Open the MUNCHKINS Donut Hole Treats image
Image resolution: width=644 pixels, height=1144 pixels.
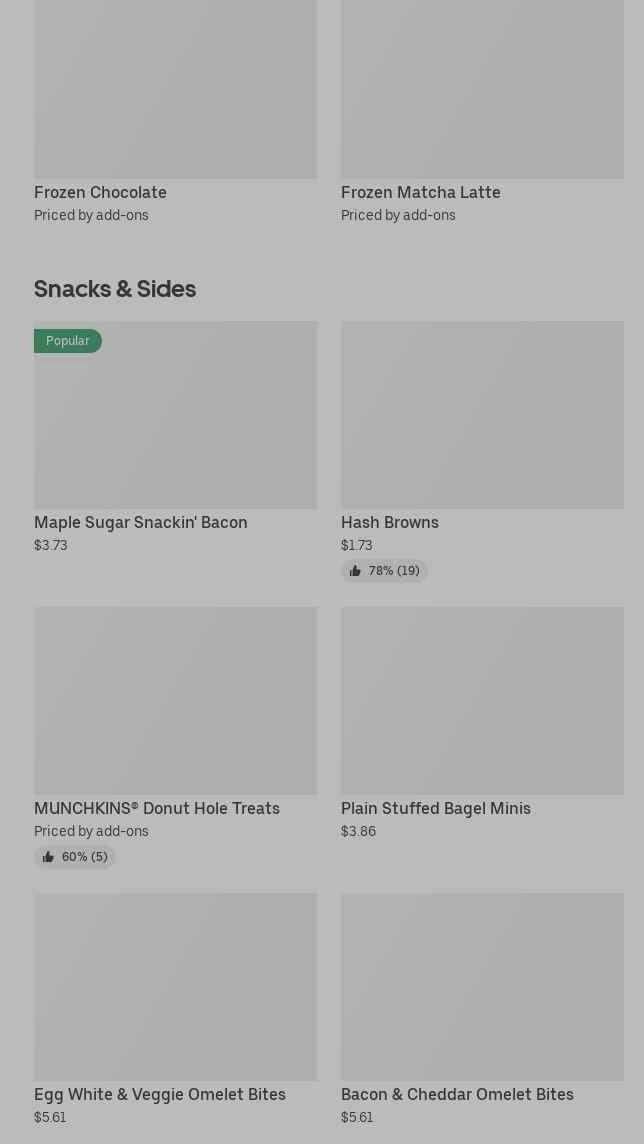[175, 701]
